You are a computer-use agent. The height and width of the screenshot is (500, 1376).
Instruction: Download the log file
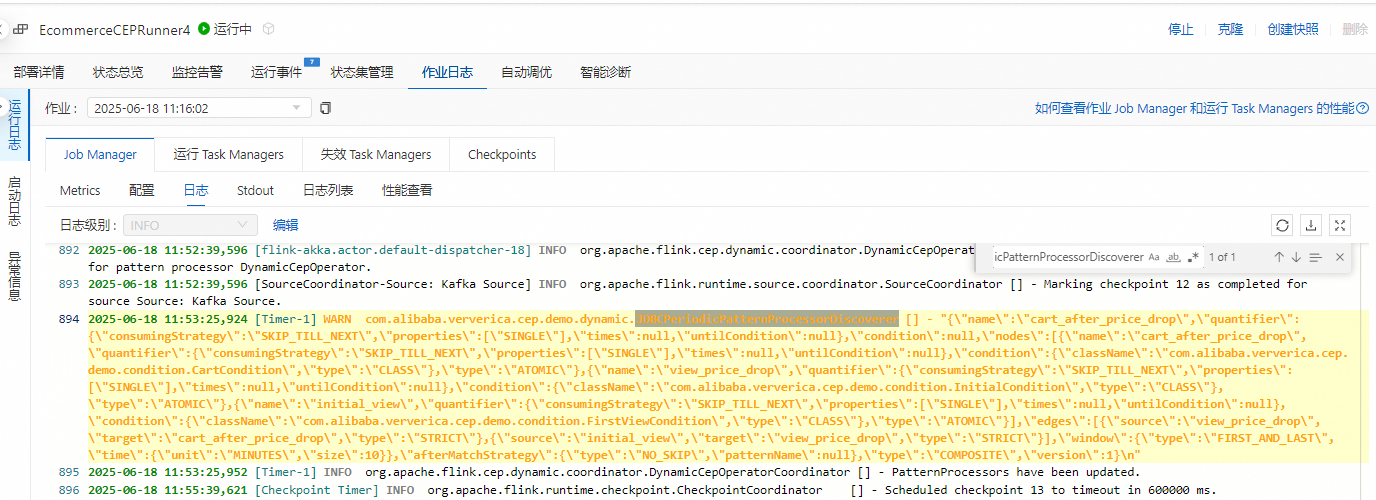pos(1312,225)
